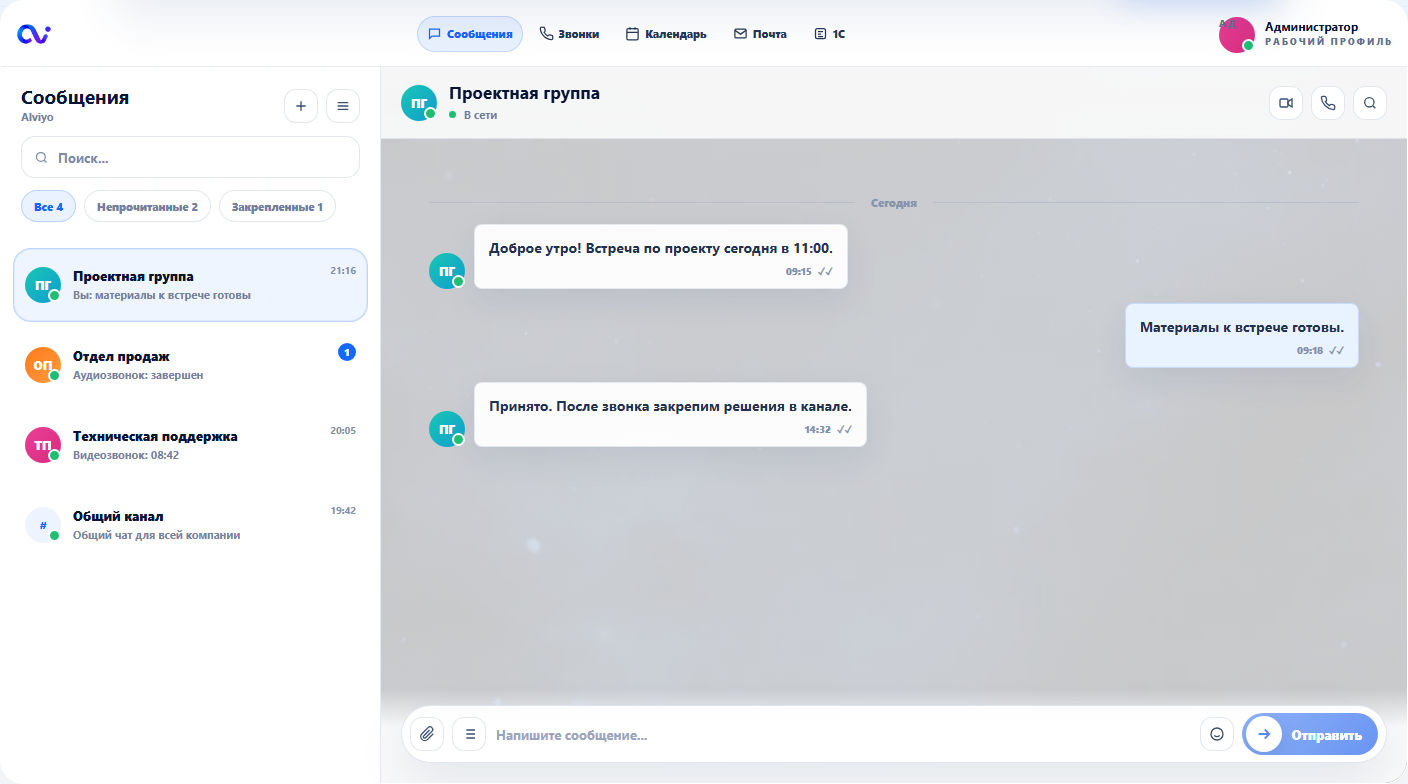Attach a file with paperclip icon
The width and height of the screenshot is (1408, 784).
[x=427, y=734]
